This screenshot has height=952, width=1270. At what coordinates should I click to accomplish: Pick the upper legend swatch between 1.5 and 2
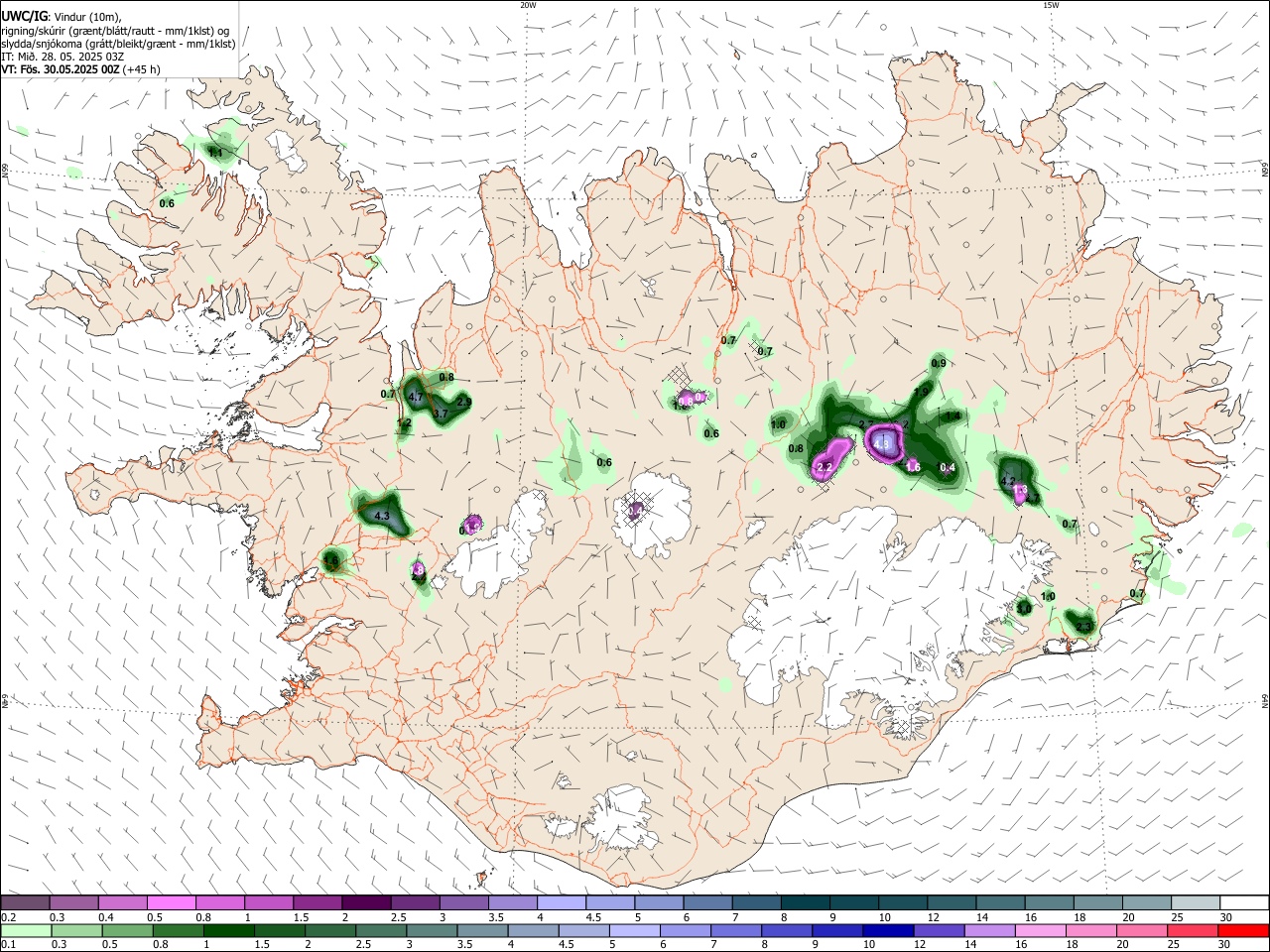(317, 902)
